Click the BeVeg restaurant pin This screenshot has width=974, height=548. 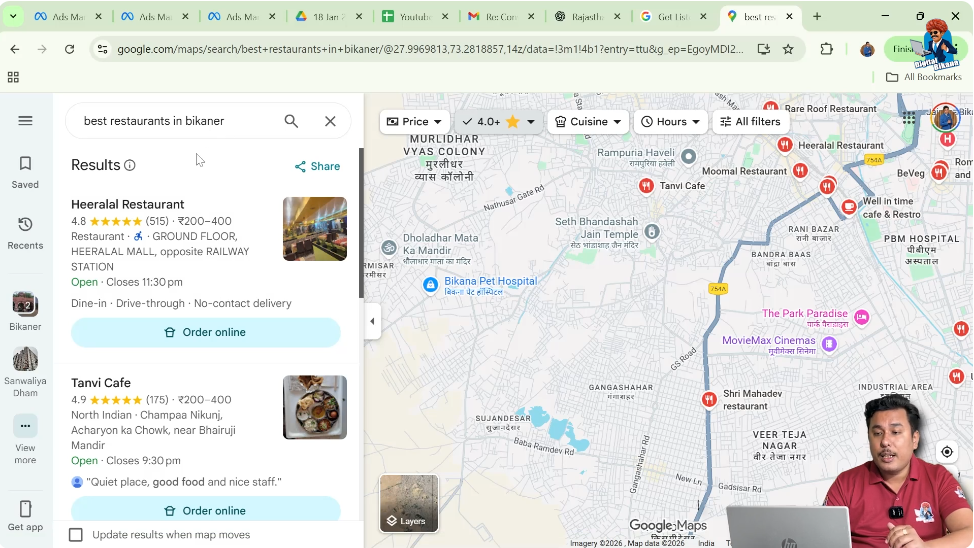click(x=939, y=171)
